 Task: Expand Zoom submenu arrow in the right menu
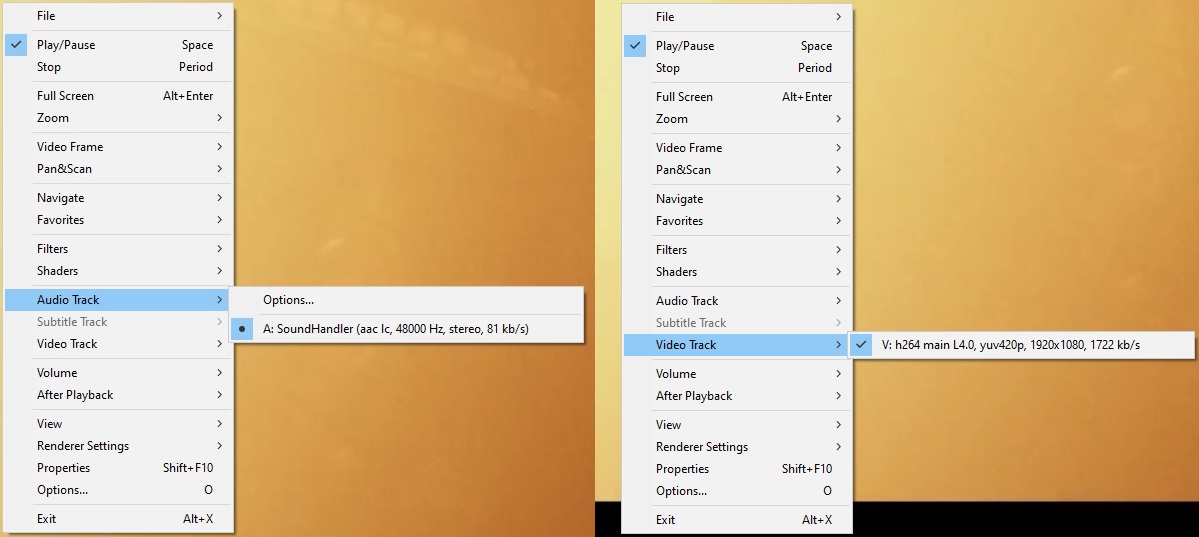838,119
